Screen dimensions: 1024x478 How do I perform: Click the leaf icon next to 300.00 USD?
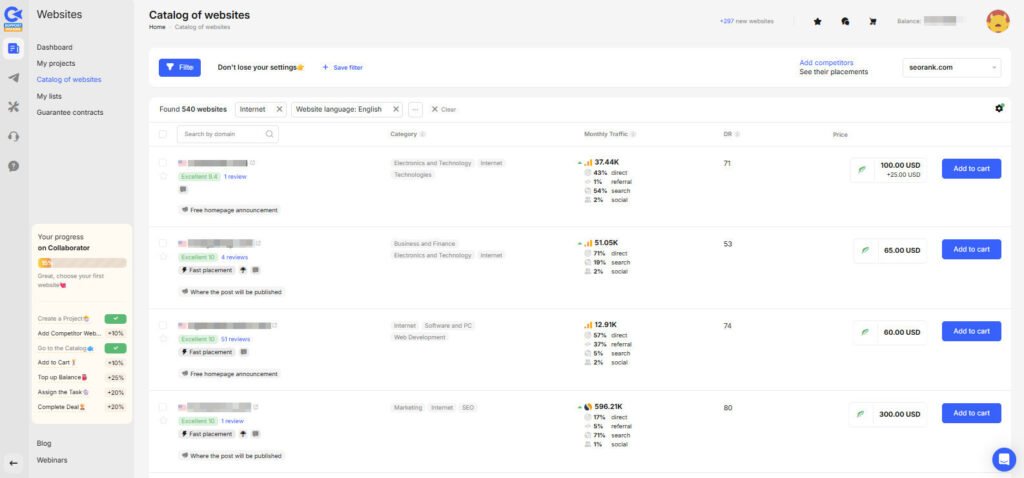[862, 414]
